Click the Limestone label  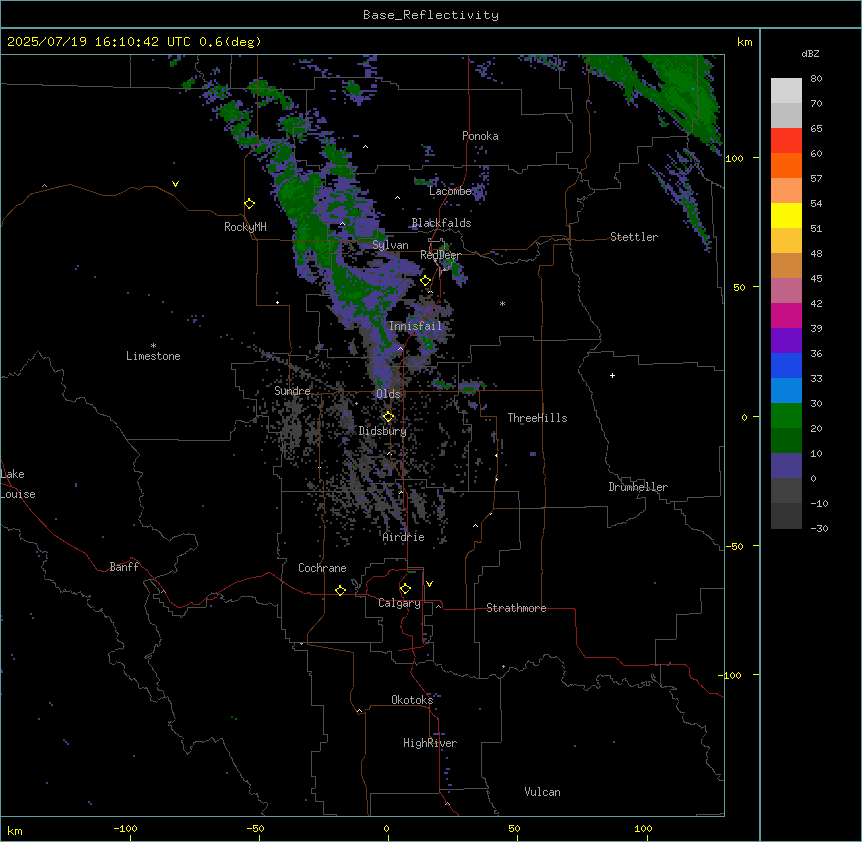[153, 356]
